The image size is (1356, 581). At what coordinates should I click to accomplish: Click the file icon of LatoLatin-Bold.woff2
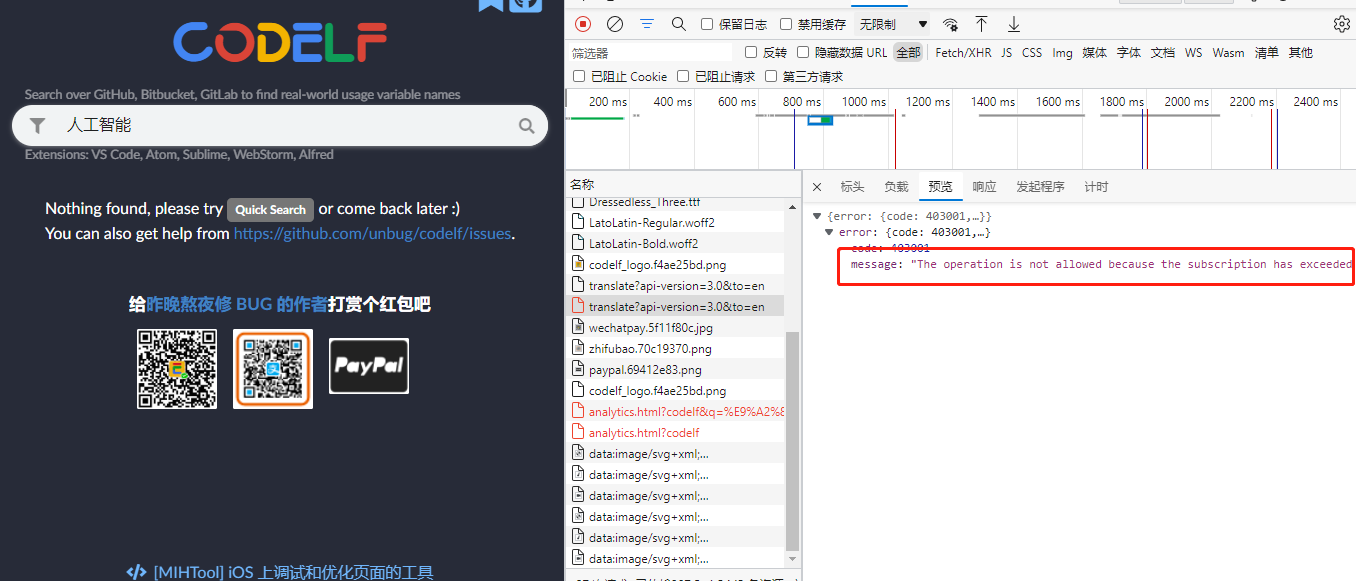coord(578,243)
